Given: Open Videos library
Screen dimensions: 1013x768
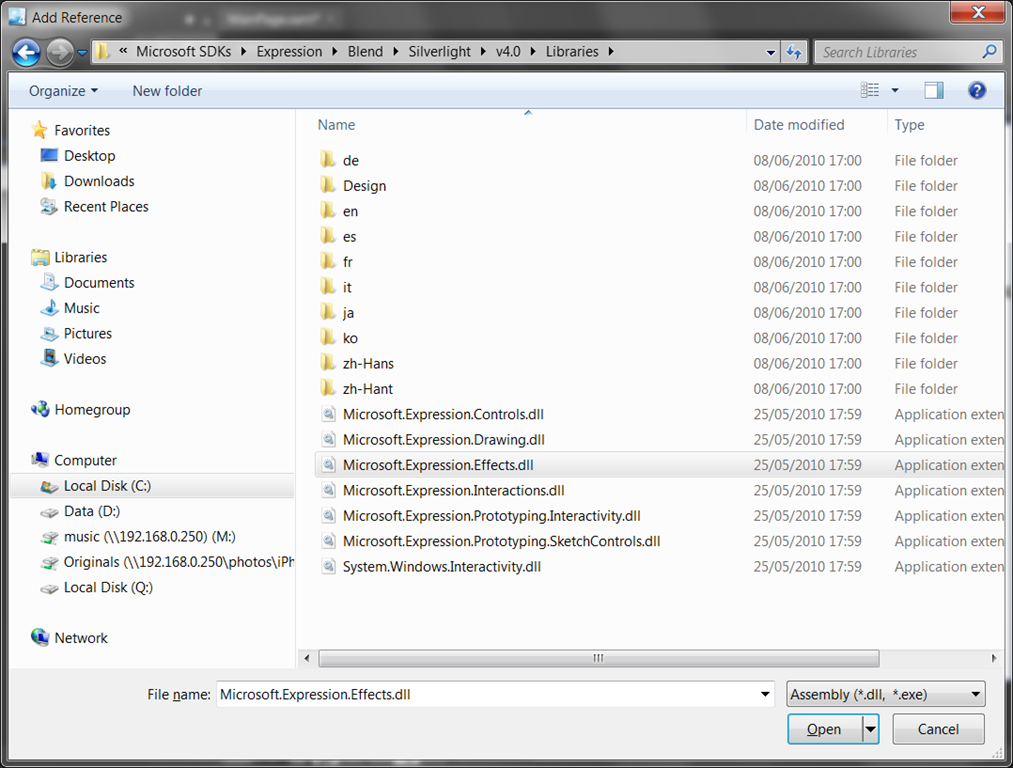Looking at the screenshot, I should (85, 358).
